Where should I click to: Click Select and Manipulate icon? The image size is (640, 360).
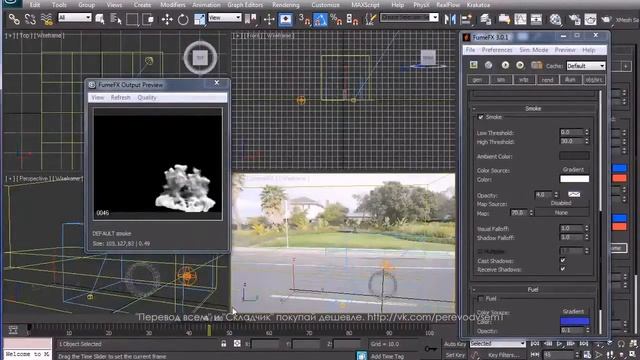click(x=269, y=19)
